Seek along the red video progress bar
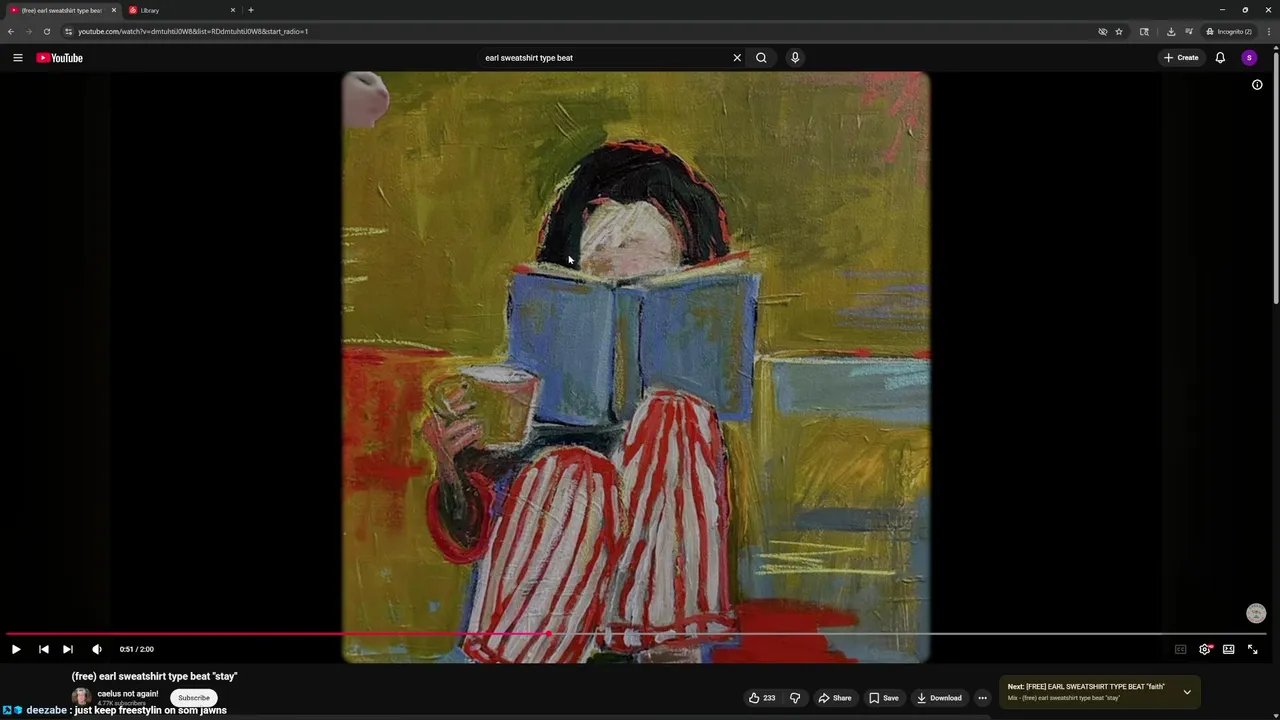Viewport: 1280px width, 720px height. (636, 634)
